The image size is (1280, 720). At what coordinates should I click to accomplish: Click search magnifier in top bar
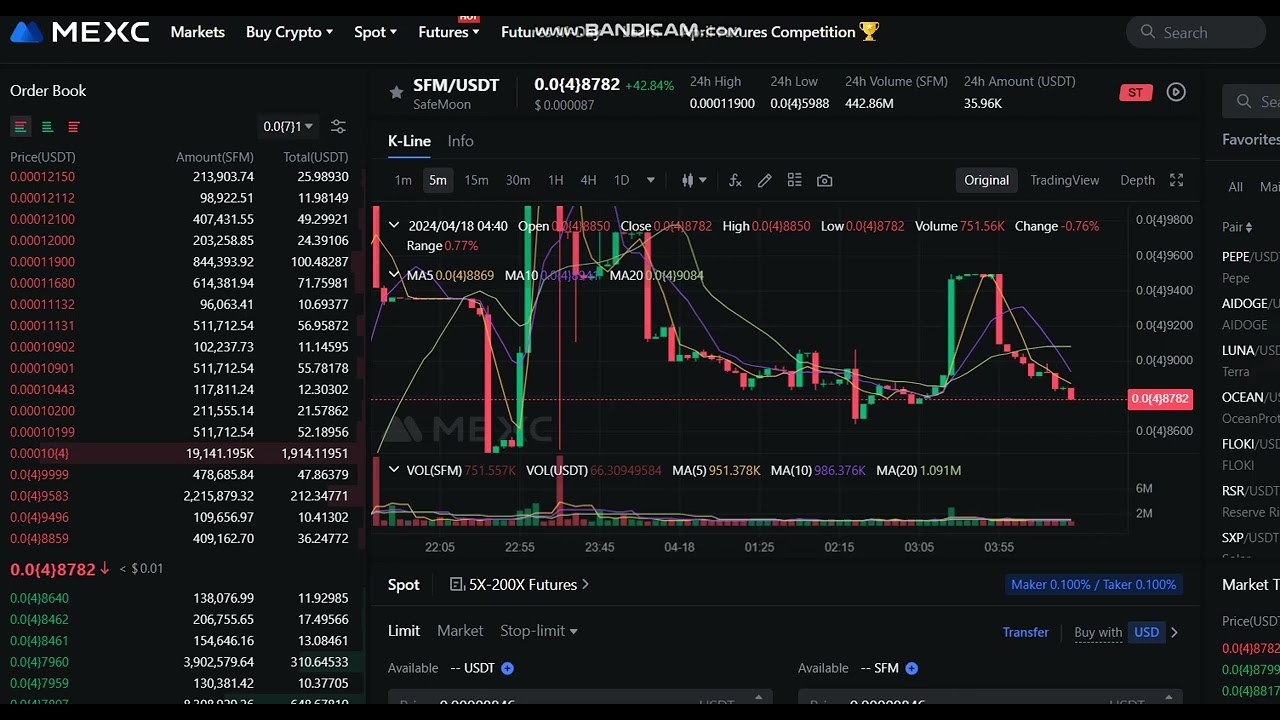coord(1147,32)
